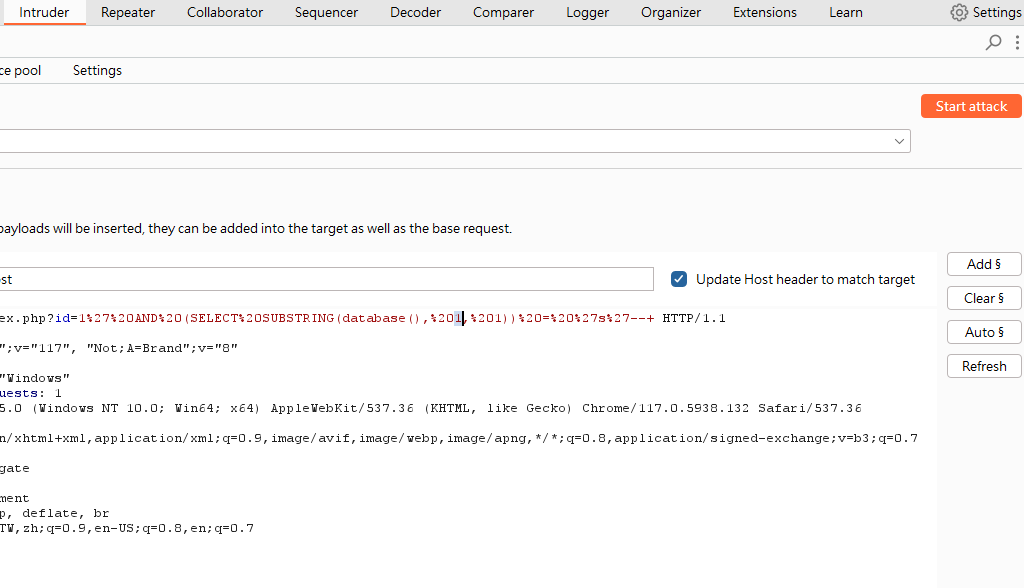Open the Comparer tab
Image resolution: width=1024 pixels, height=588 pixels.
click(x=503, y=12)
